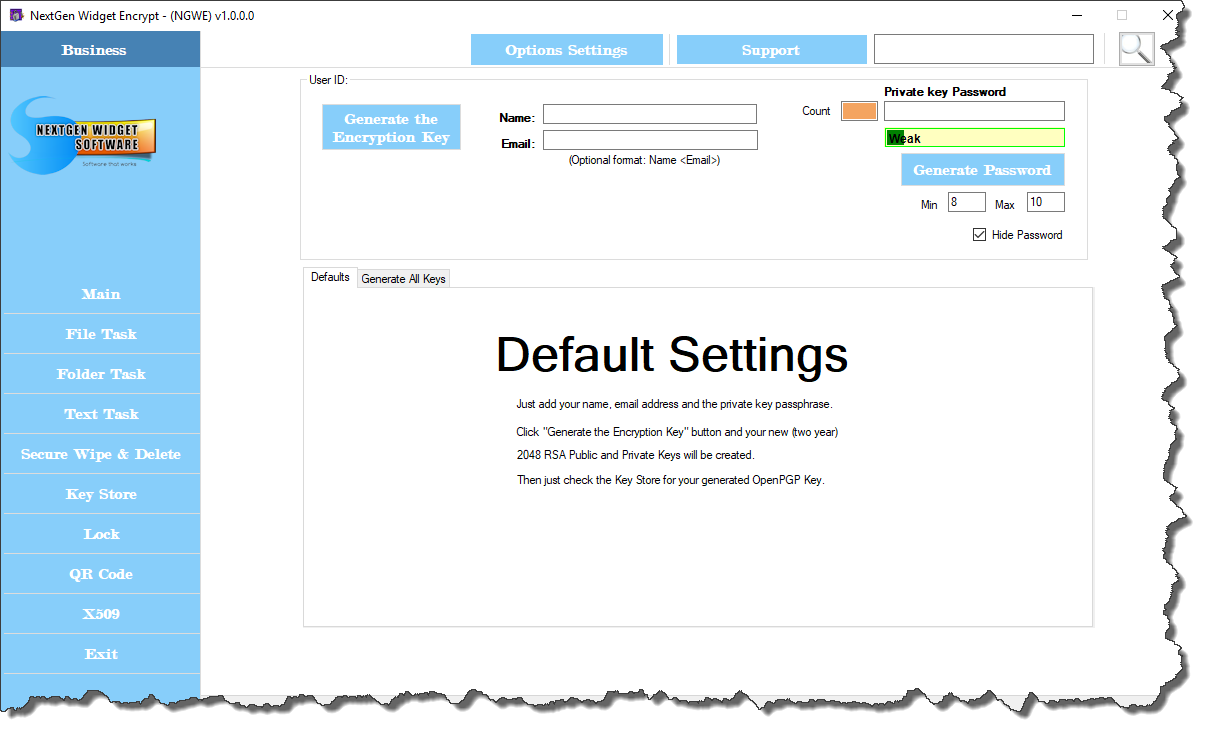This screenshot has width=1207, height=733.
Task: Focus the Name input field
Action: click(x=650, y=114)
